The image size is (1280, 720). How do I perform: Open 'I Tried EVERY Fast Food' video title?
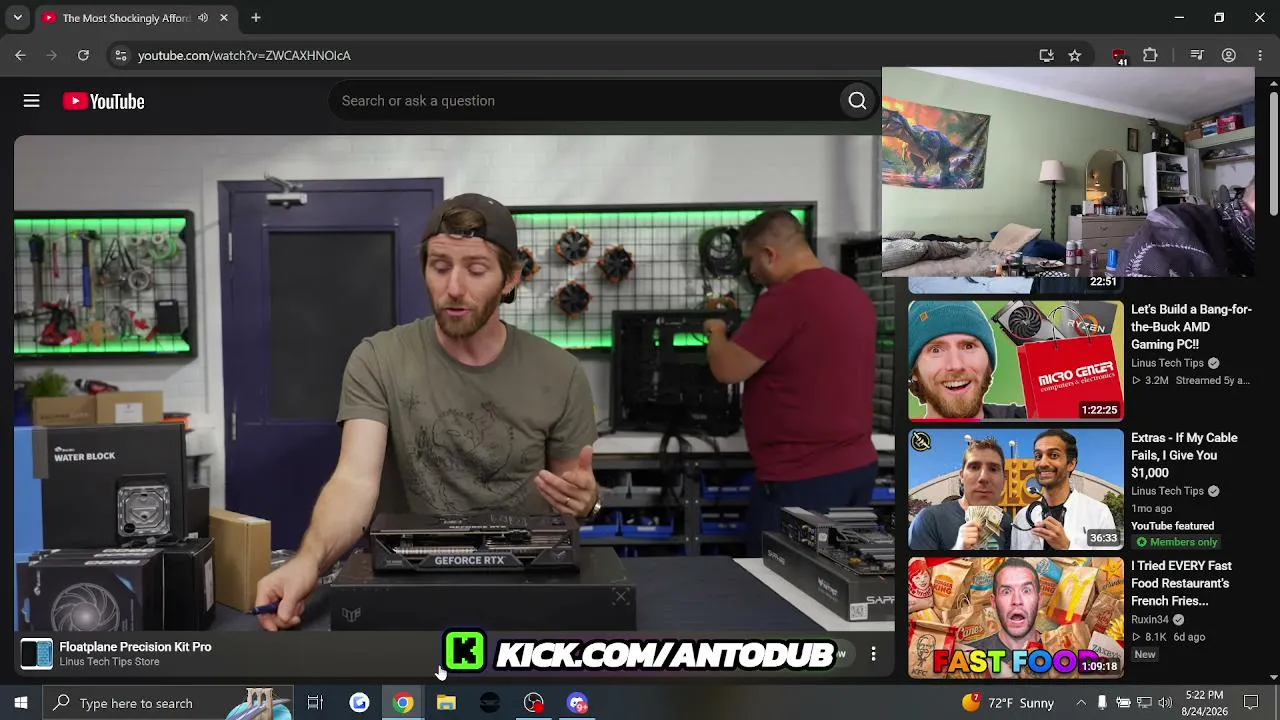click(1181, 583)
